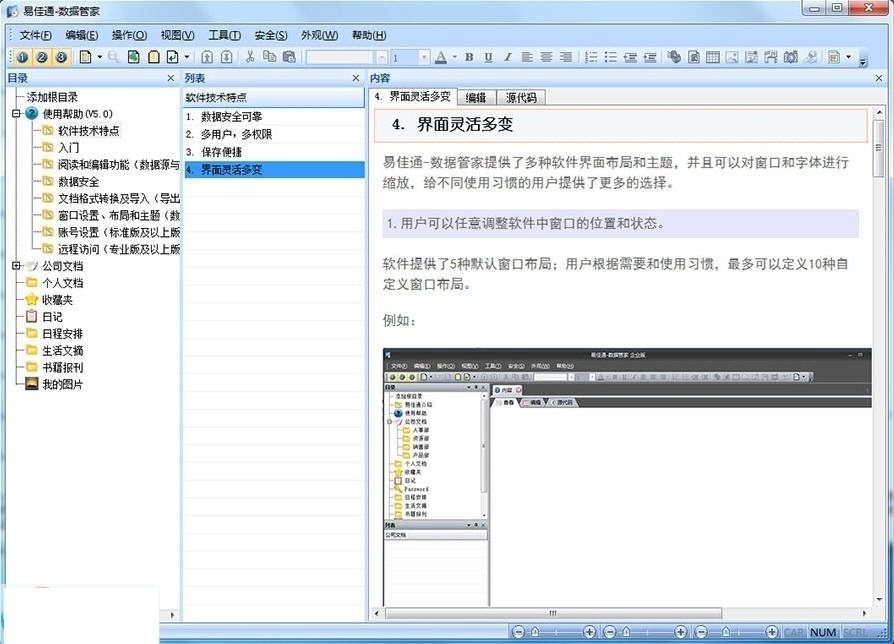Open the font color dropdown arrow
This screenshot has width=894, height=644.
[454, 57]
